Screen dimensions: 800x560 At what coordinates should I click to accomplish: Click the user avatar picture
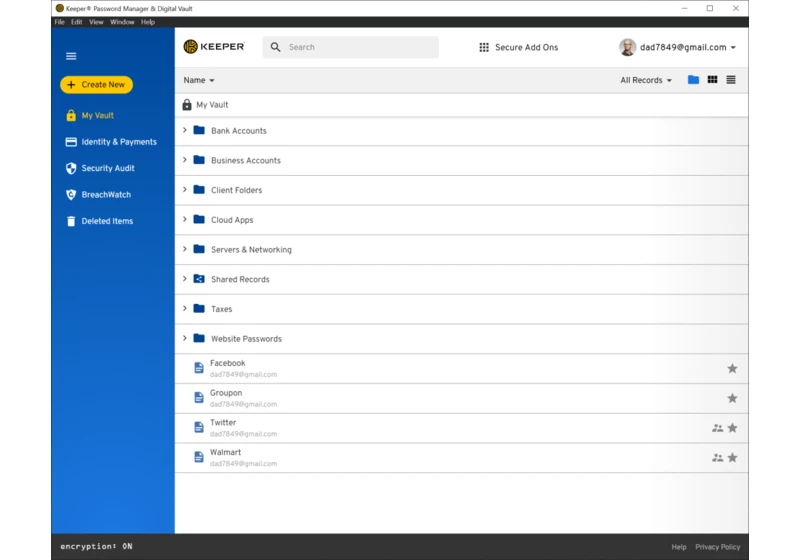click(628, 47)
